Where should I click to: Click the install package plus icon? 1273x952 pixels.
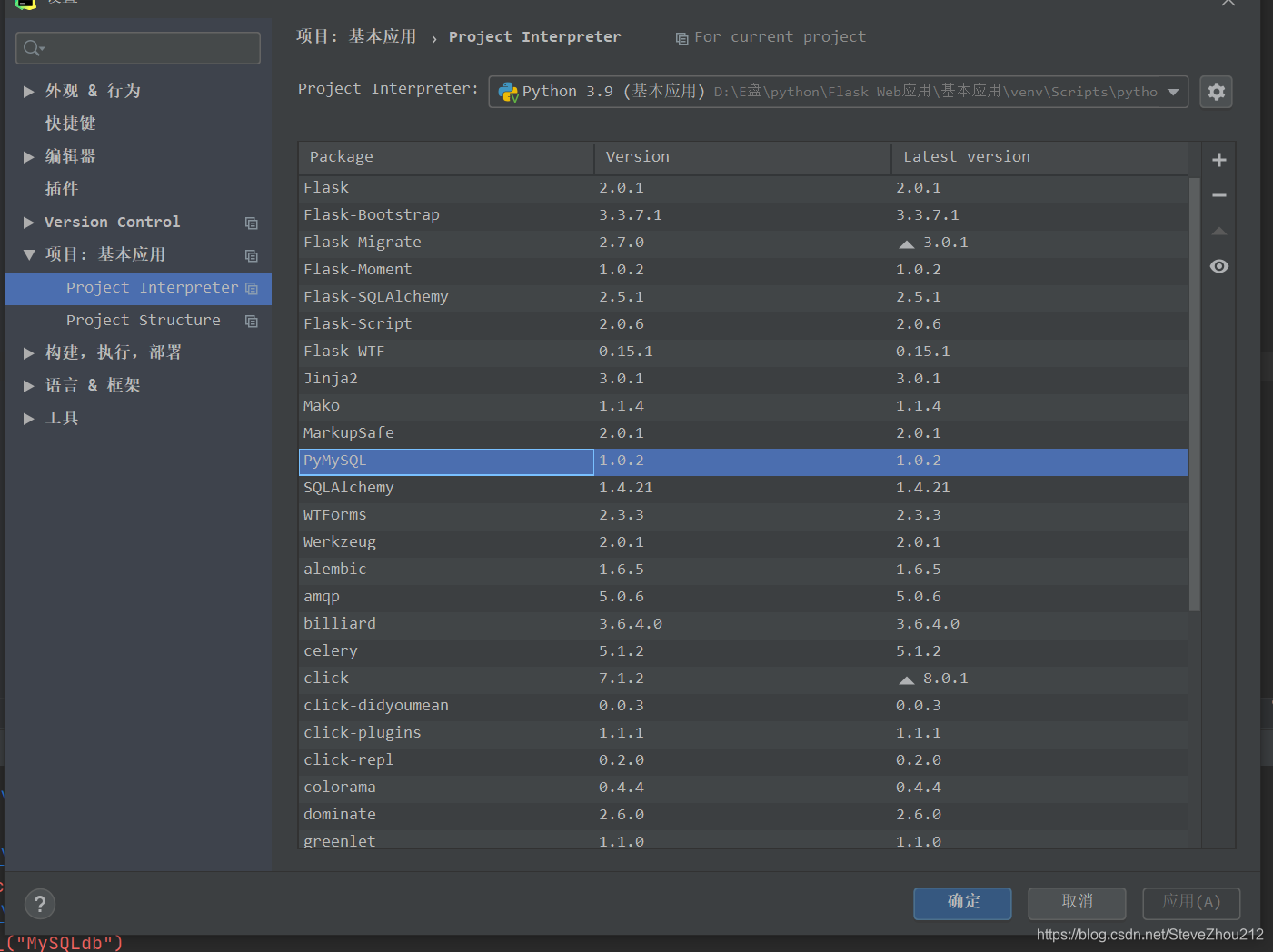click(1219, 160)
